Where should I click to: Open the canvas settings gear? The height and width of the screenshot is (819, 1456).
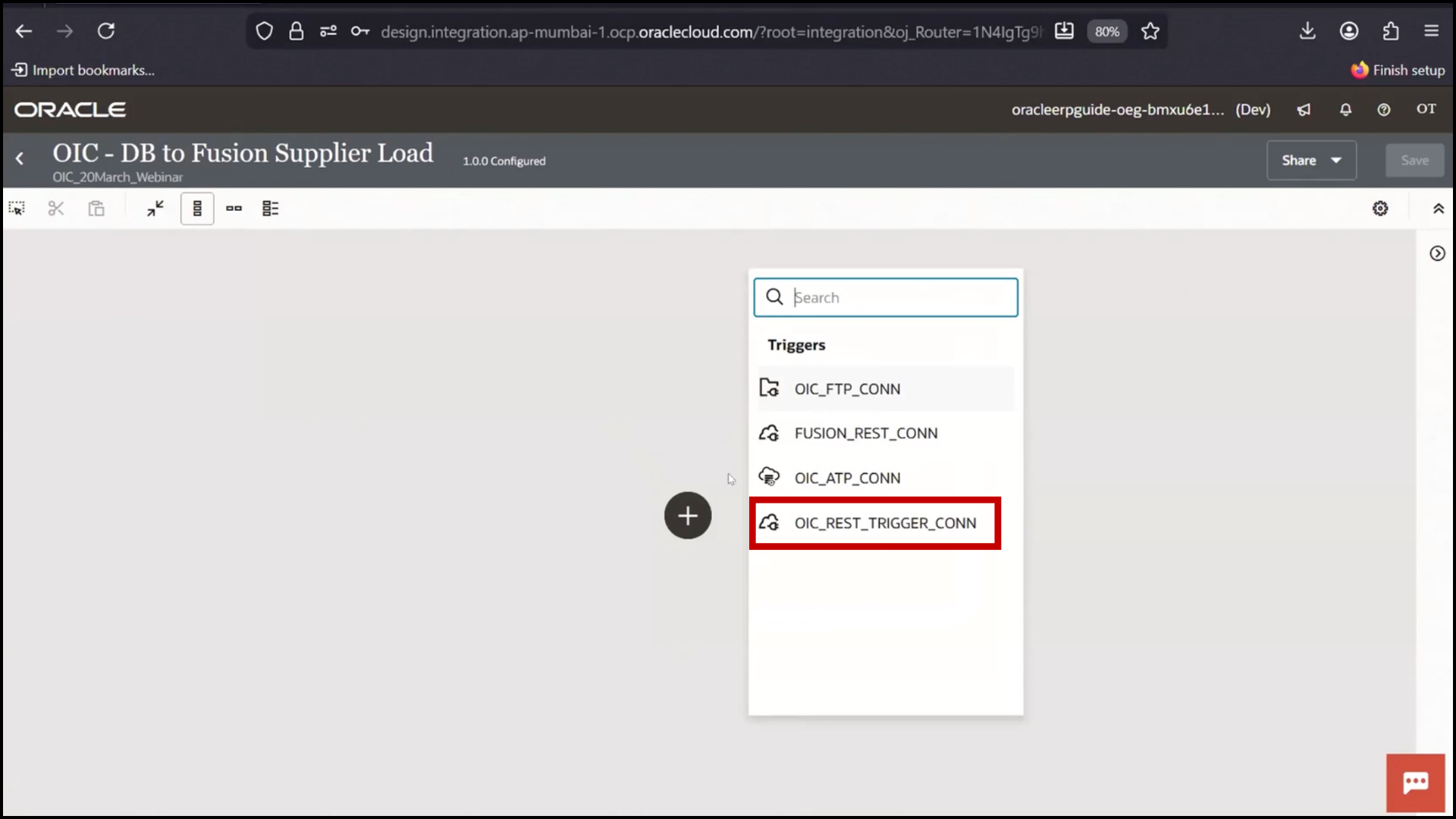pyautogui.click(x=1380, y=209)
